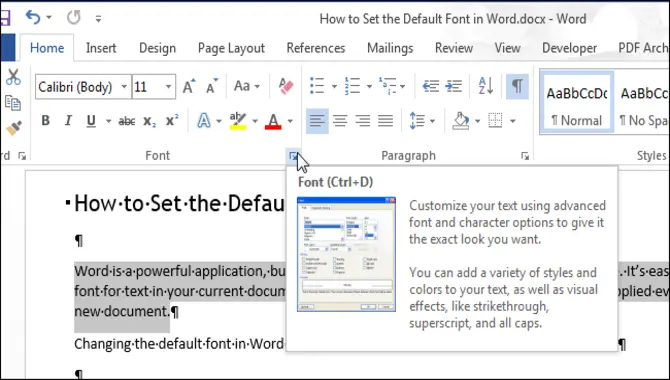Click Increase Indent icon
Image resolution: width=670 pixels, height=380 pixels.
[453, 86]
